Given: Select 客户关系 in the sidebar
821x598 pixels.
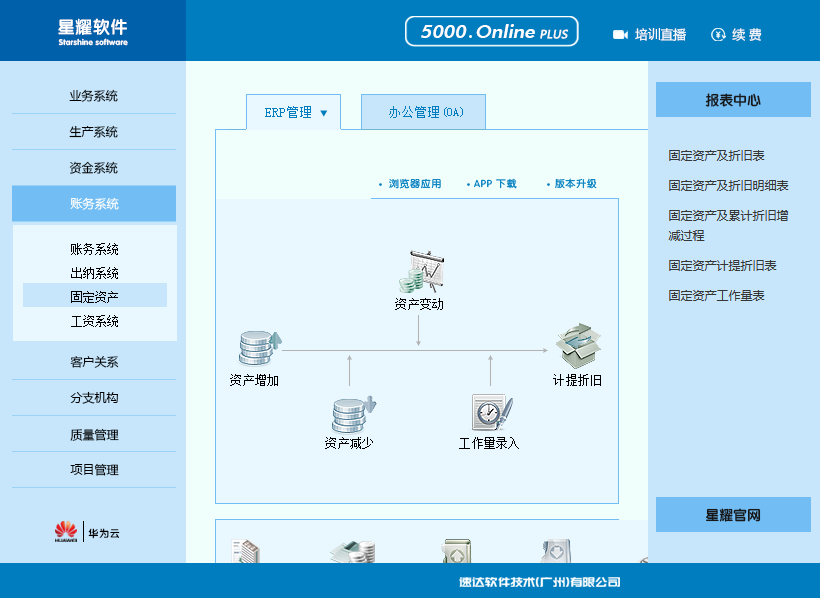Looking at the screenshot, I should (x=94, y=362).
